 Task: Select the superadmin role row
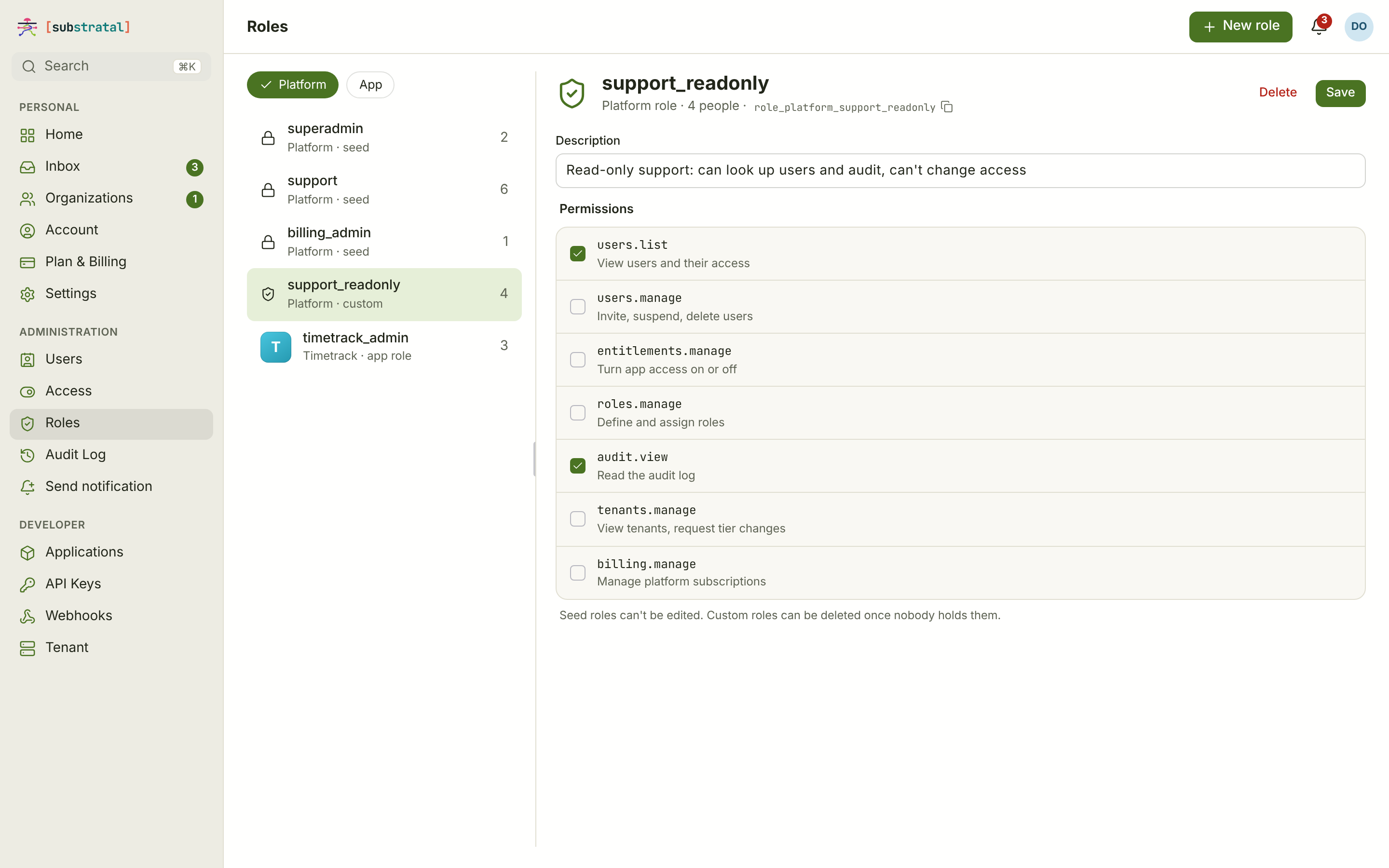click(384, 138)
